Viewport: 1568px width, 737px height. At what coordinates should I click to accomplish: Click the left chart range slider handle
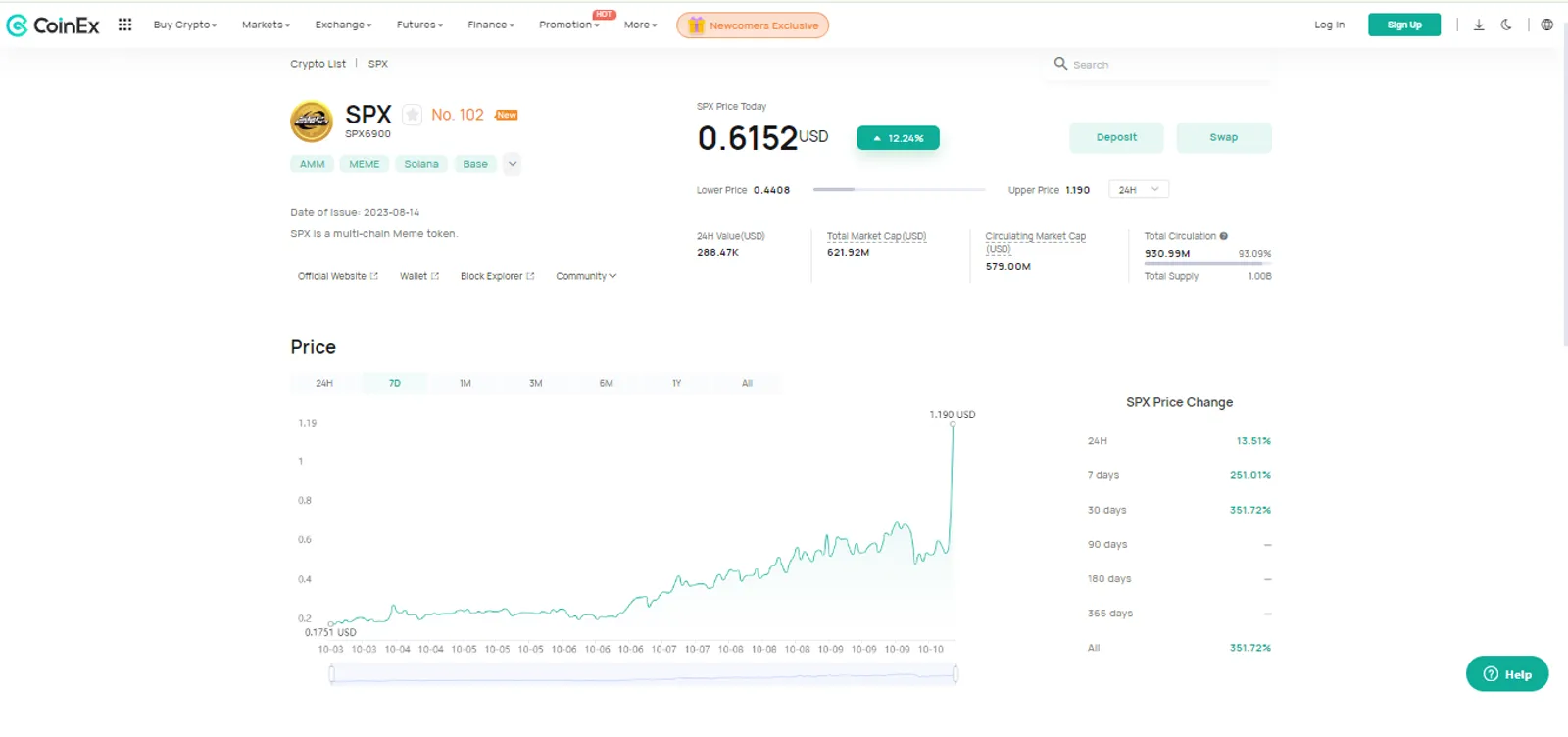point(332,673)
